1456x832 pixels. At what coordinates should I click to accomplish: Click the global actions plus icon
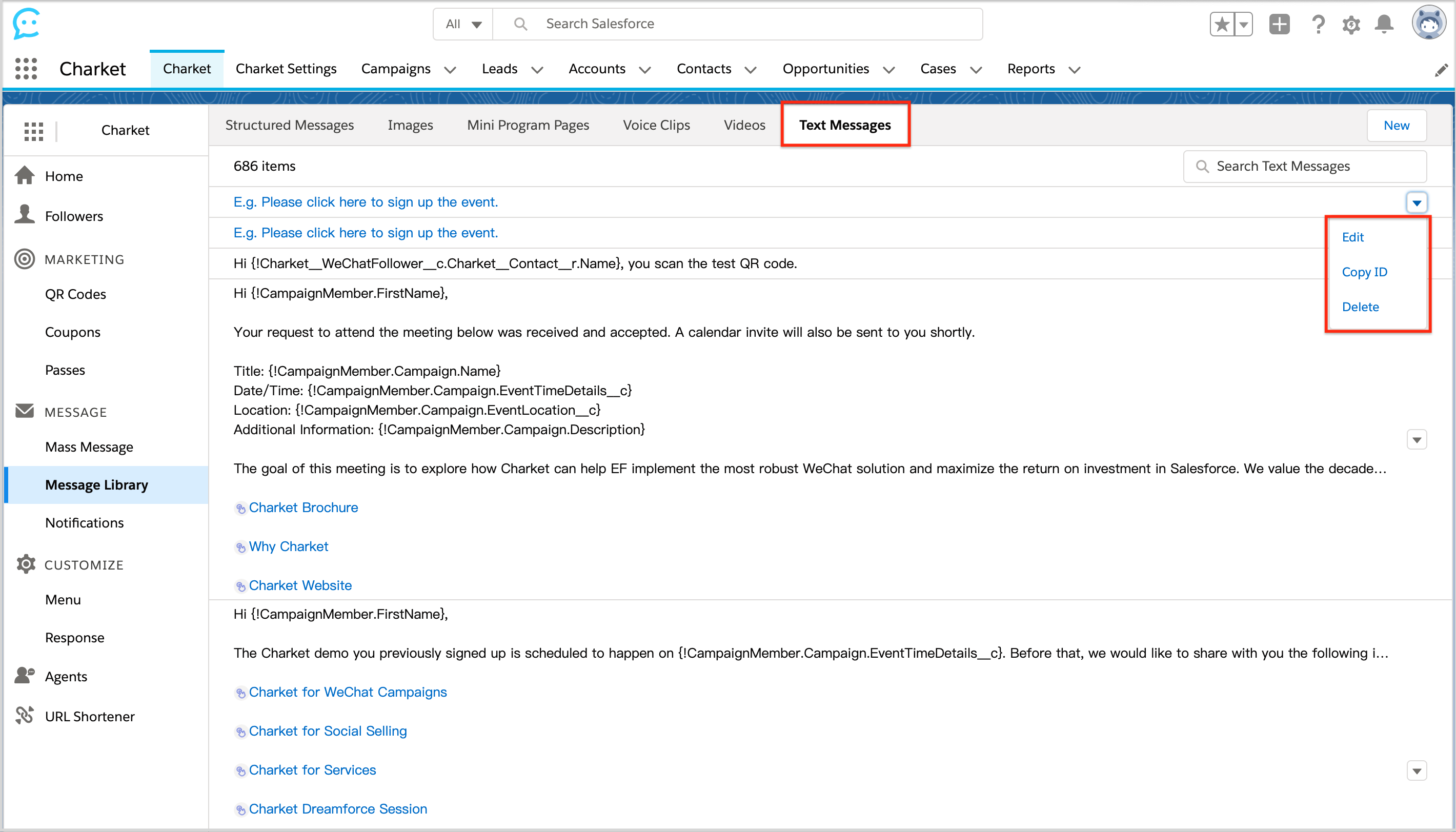tap(1279, 24)
